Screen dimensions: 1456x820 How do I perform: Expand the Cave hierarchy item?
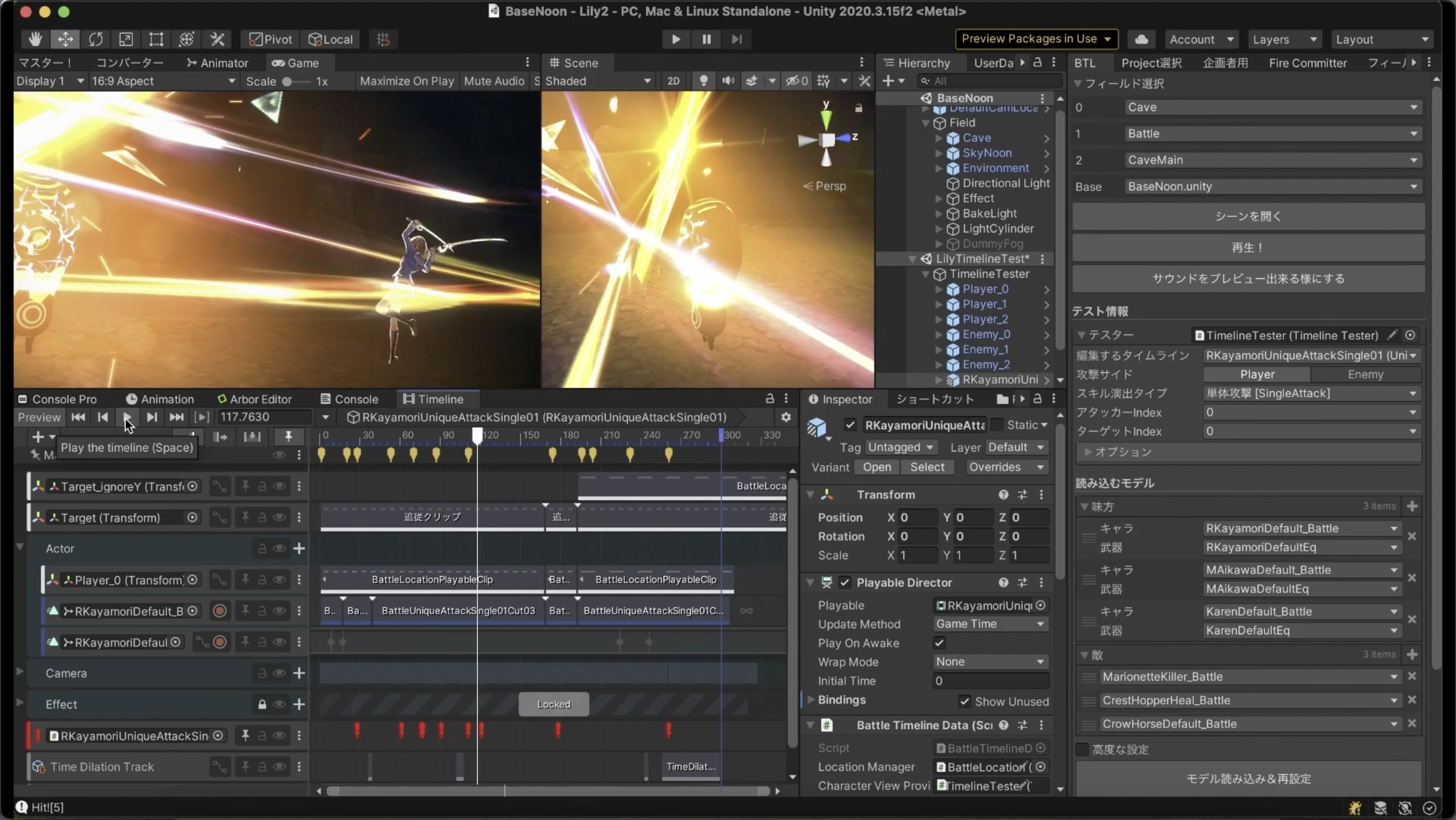point(938,138)
